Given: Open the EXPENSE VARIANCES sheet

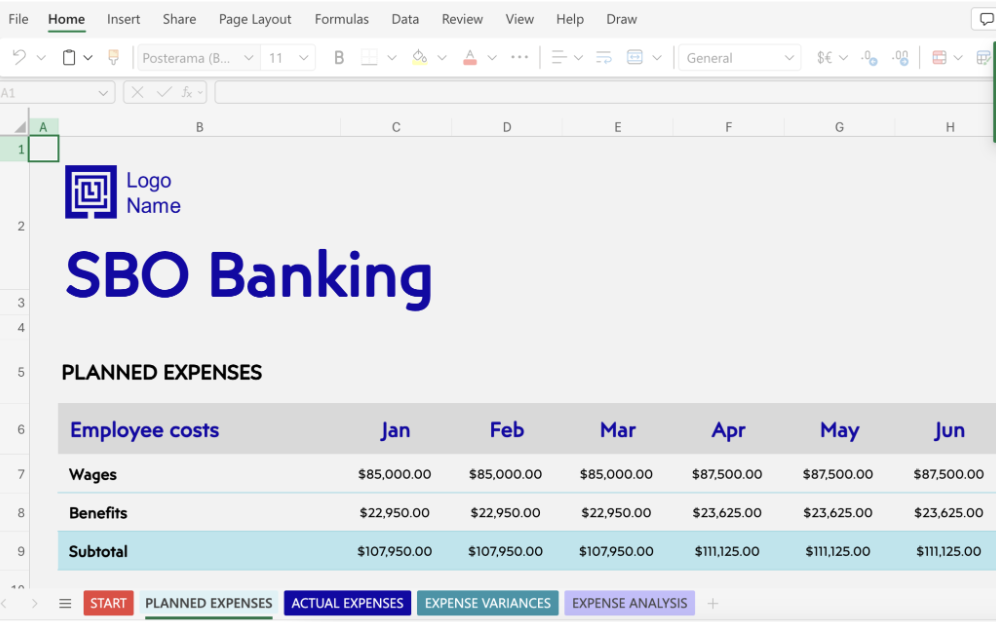Looking at the screenshot, I should coord(488,603).
